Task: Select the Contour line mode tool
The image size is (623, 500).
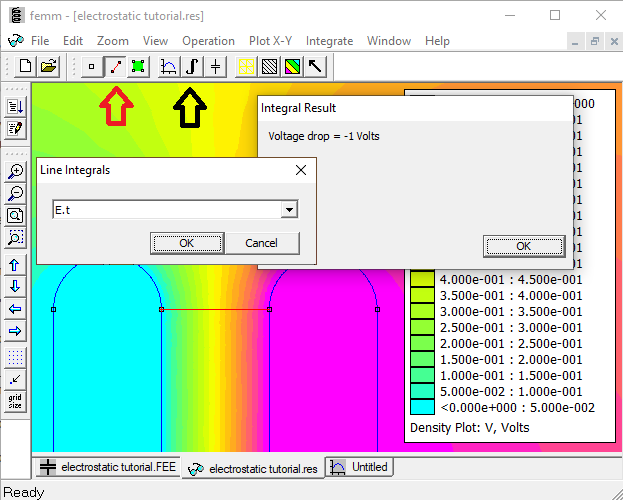Action: click(x=115, y=67)
